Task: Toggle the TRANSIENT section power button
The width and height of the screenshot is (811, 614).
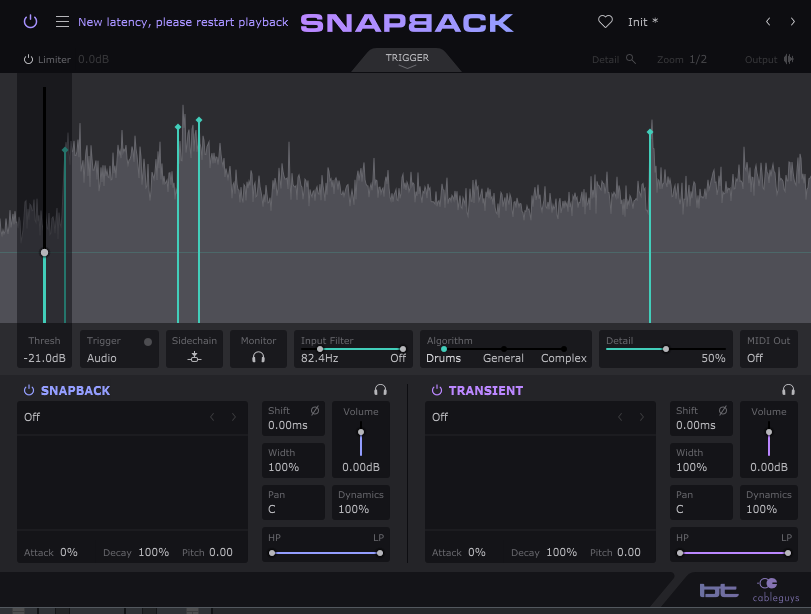Action: [437, 390]
